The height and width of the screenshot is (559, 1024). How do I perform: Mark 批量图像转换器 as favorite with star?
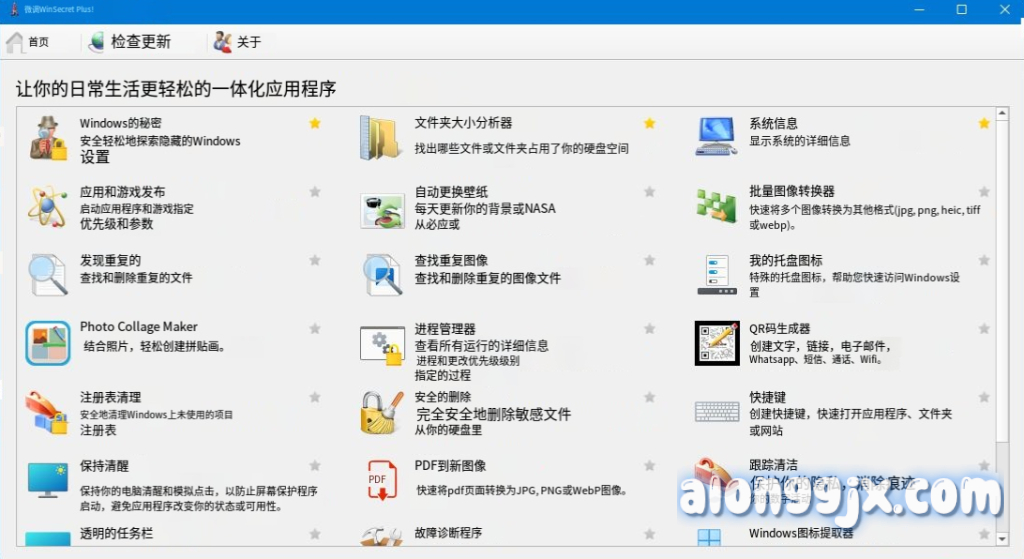984,191
